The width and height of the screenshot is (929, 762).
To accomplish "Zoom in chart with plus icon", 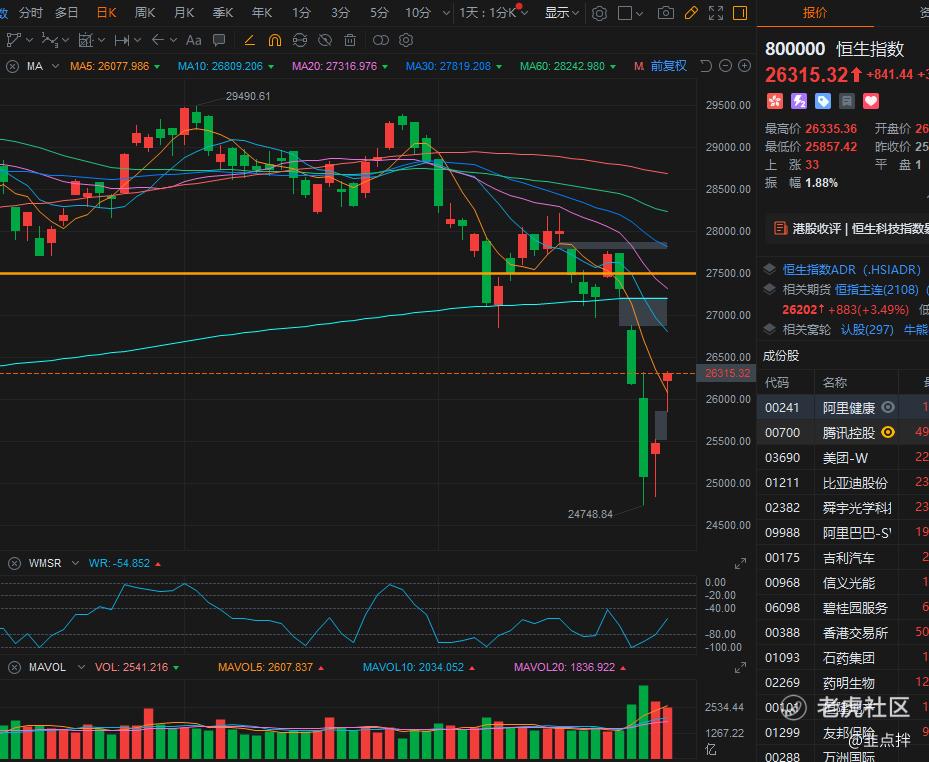I will [745, 66].
